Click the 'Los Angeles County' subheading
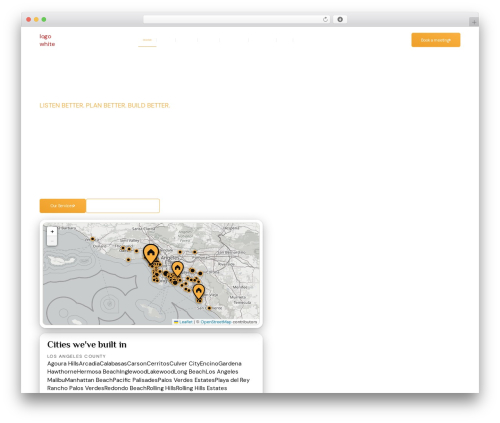 point(76,356)
